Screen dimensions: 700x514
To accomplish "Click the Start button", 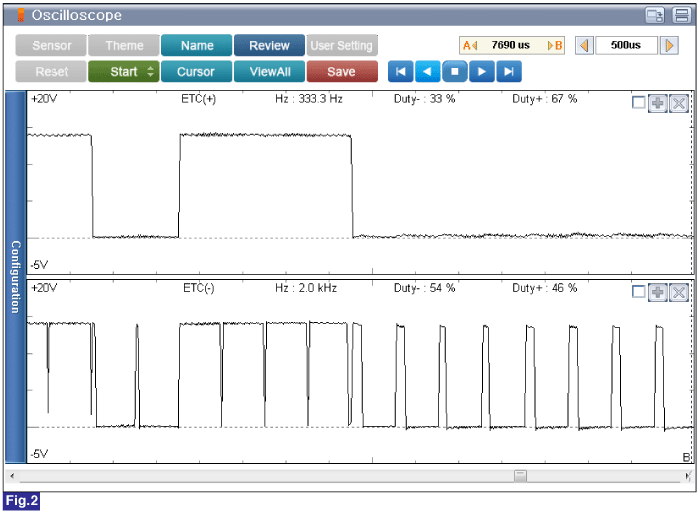I will (x=124, y=71).
